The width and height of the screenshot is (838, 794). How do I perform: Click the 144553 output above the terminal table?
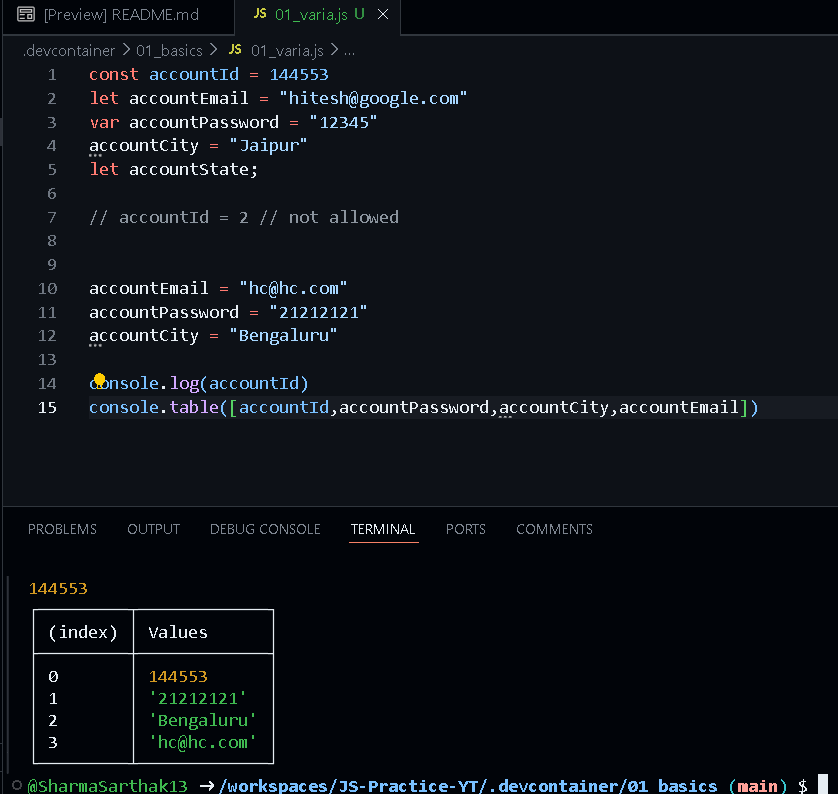[58, 589]
